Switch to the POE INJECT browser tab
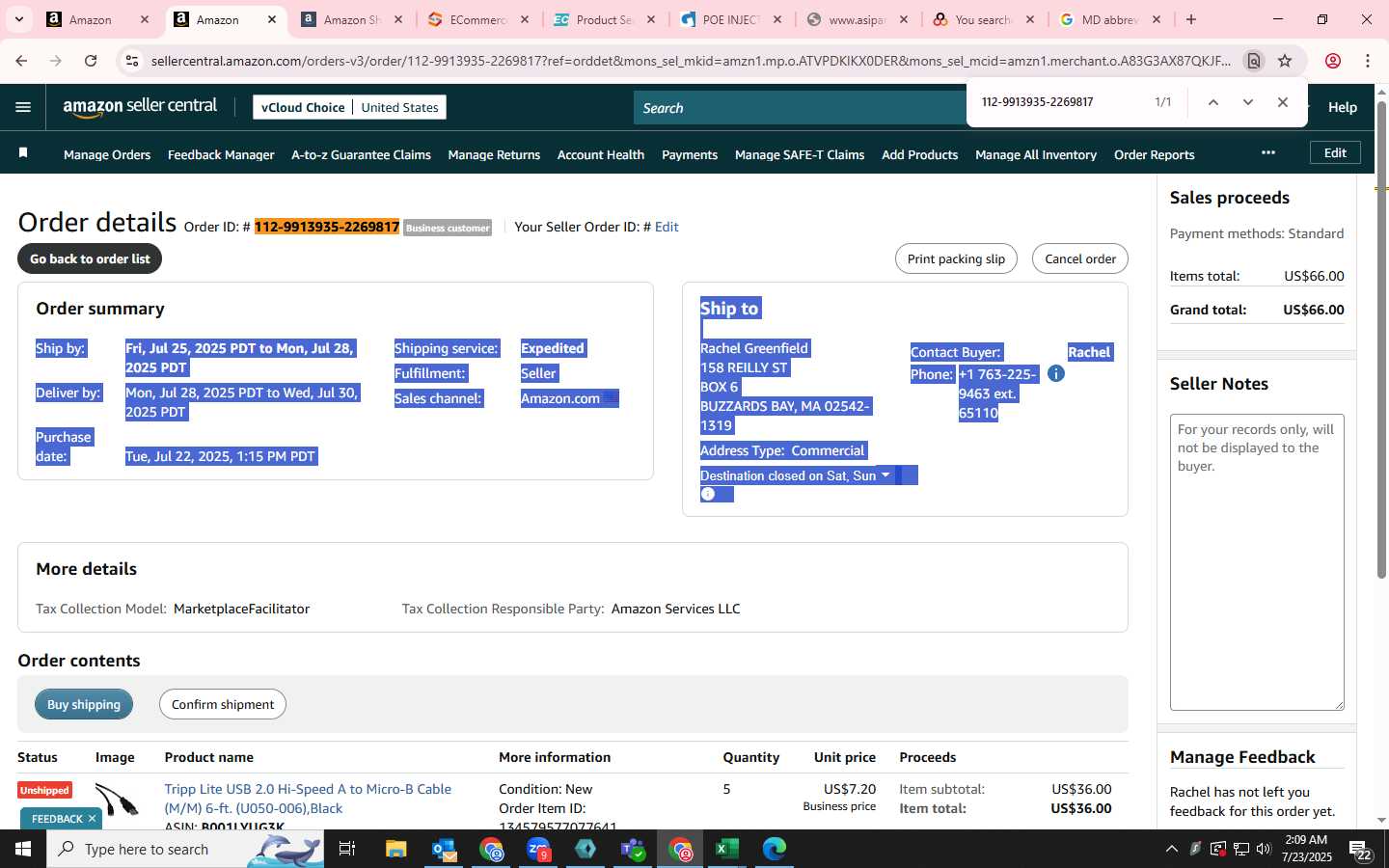1389x868 pixels. 731,19
